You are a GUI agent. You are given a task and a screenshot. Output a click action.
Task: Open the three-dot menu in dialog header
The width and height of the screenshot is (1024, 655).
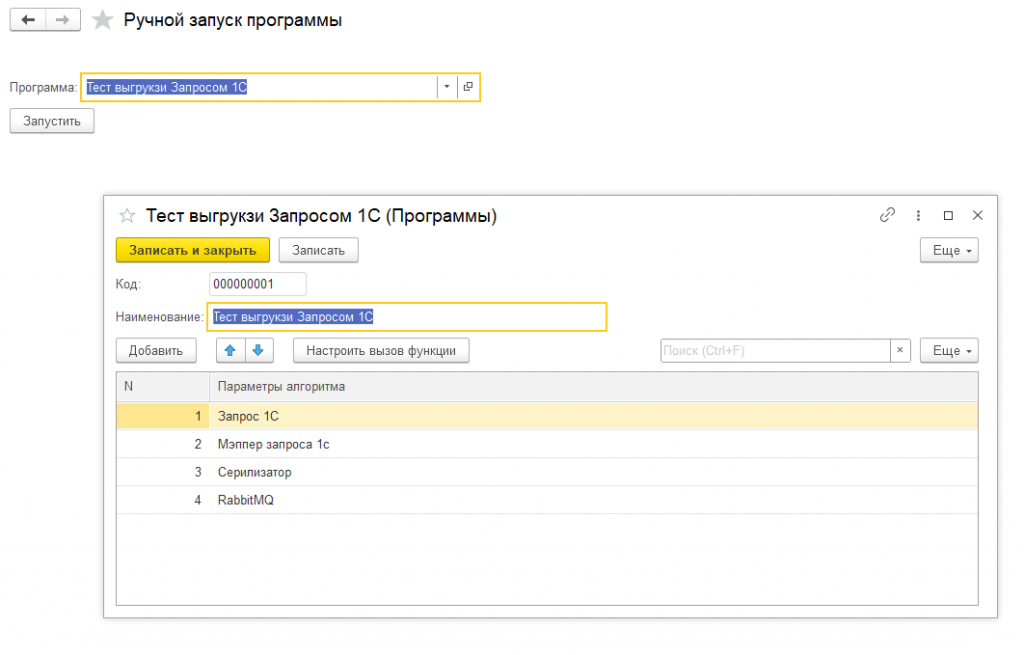917,215
